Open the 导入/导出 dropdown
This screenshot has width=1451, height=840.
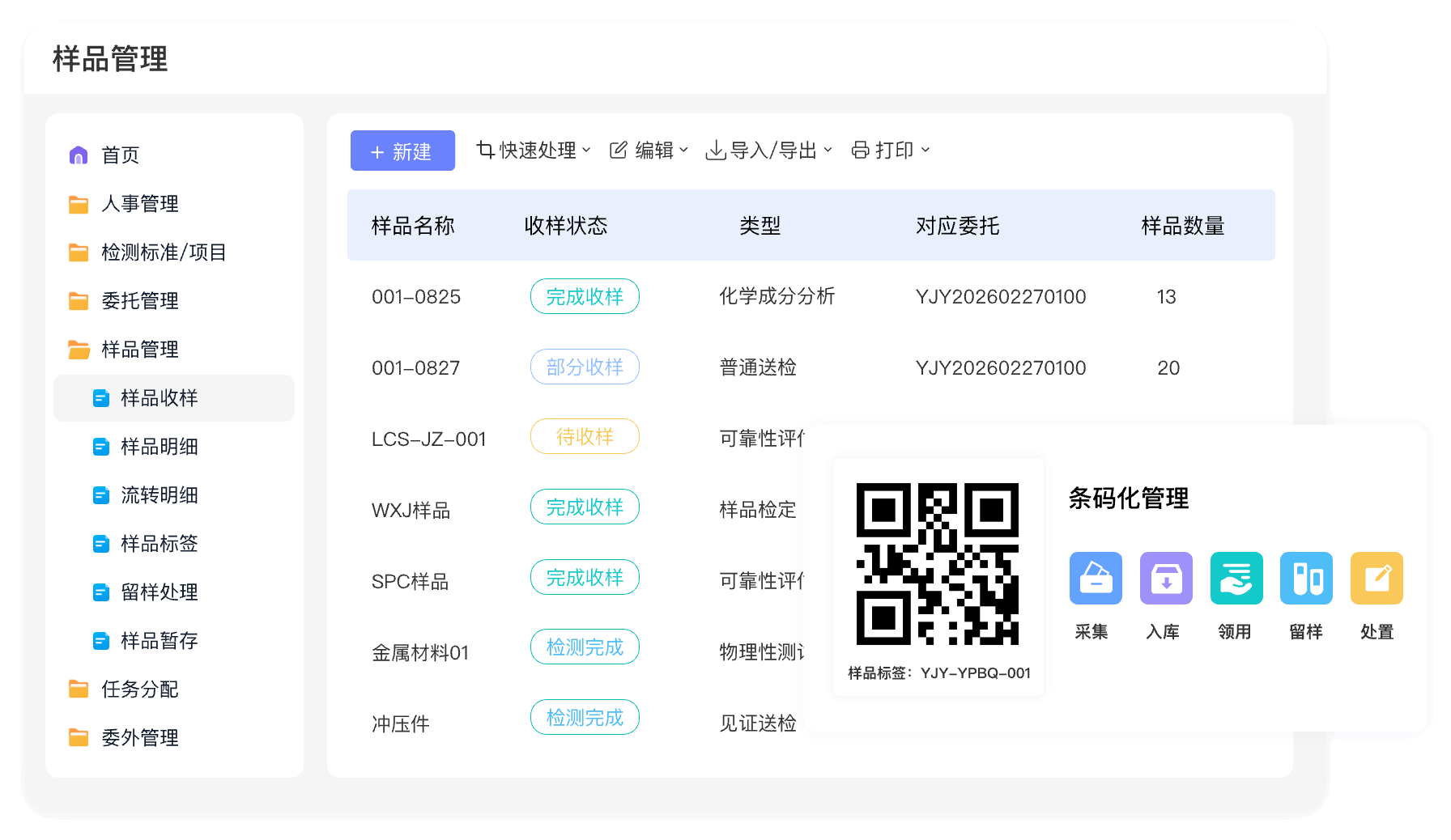[768, 151]
